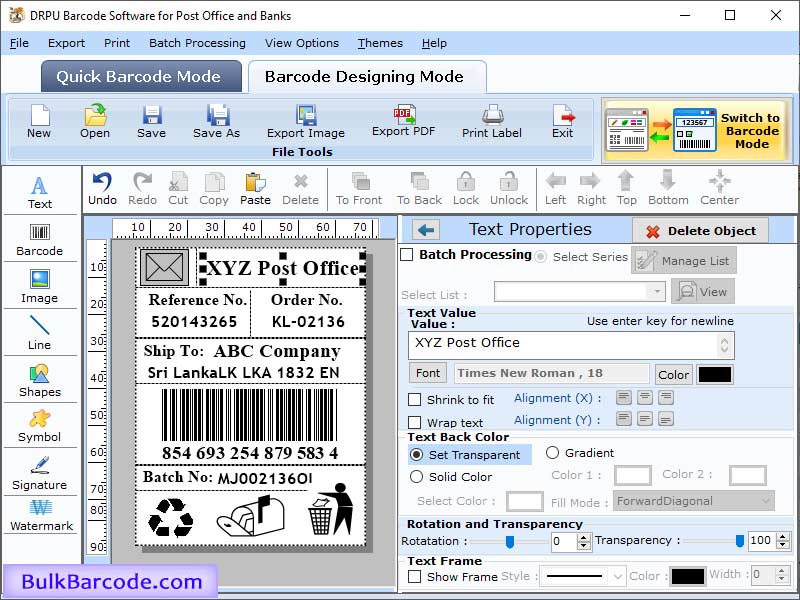Image resolution: width=800 pixels, height=600 pixels.
Task: Undo the last action
Action: coord(102,189)
